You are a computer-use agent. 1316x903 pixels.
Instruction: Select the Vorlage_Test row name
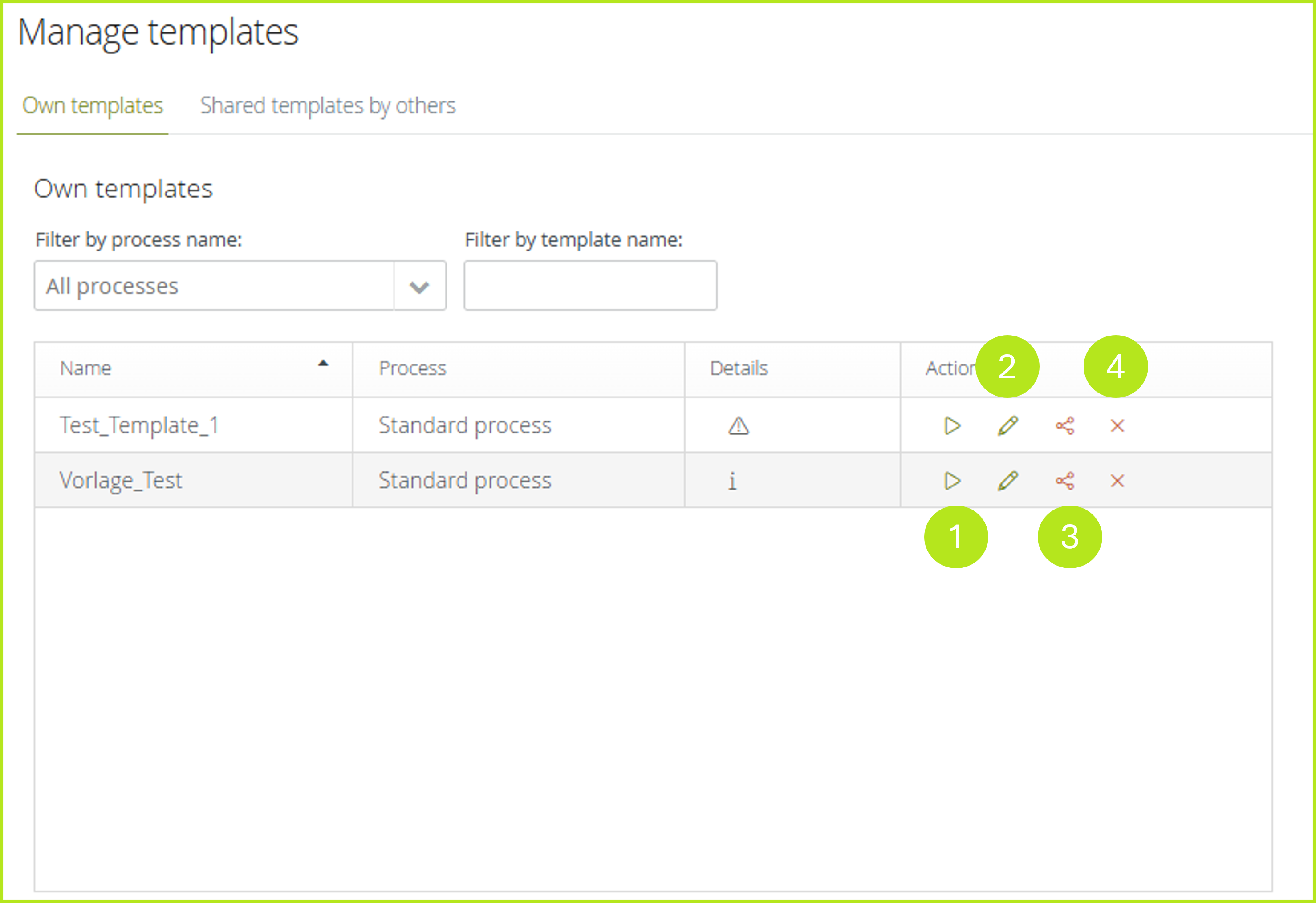coord(121,481)
